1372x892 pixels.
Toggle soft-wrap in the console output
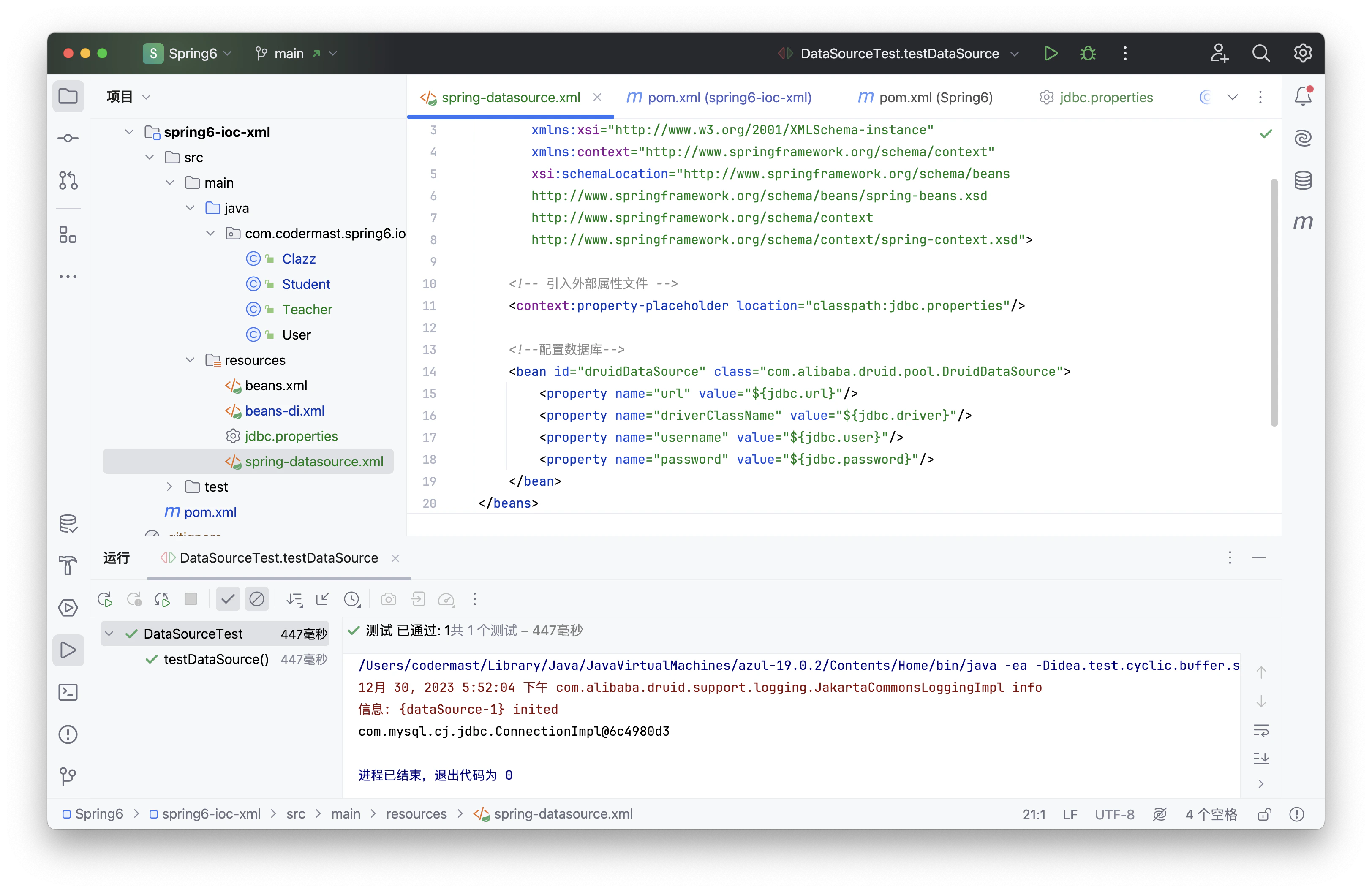tap(1261, 730)
